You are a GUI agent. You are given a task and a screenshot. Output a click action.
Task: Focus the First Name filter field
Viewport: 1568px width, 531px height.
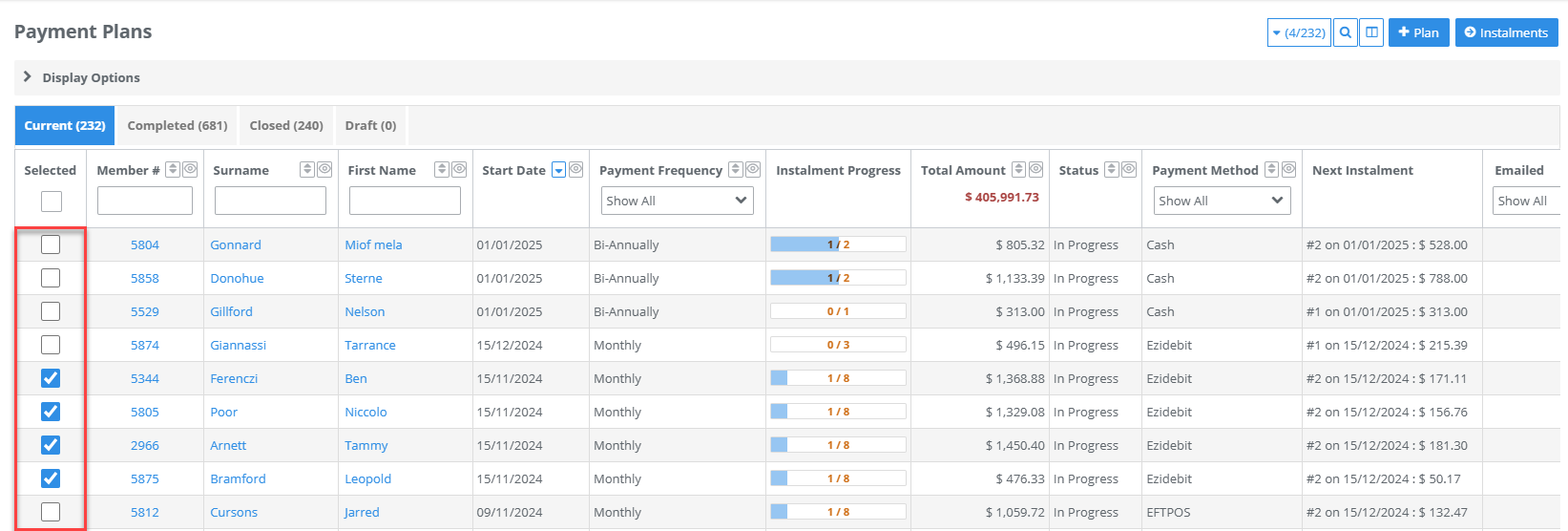click(x=405, y=201)
